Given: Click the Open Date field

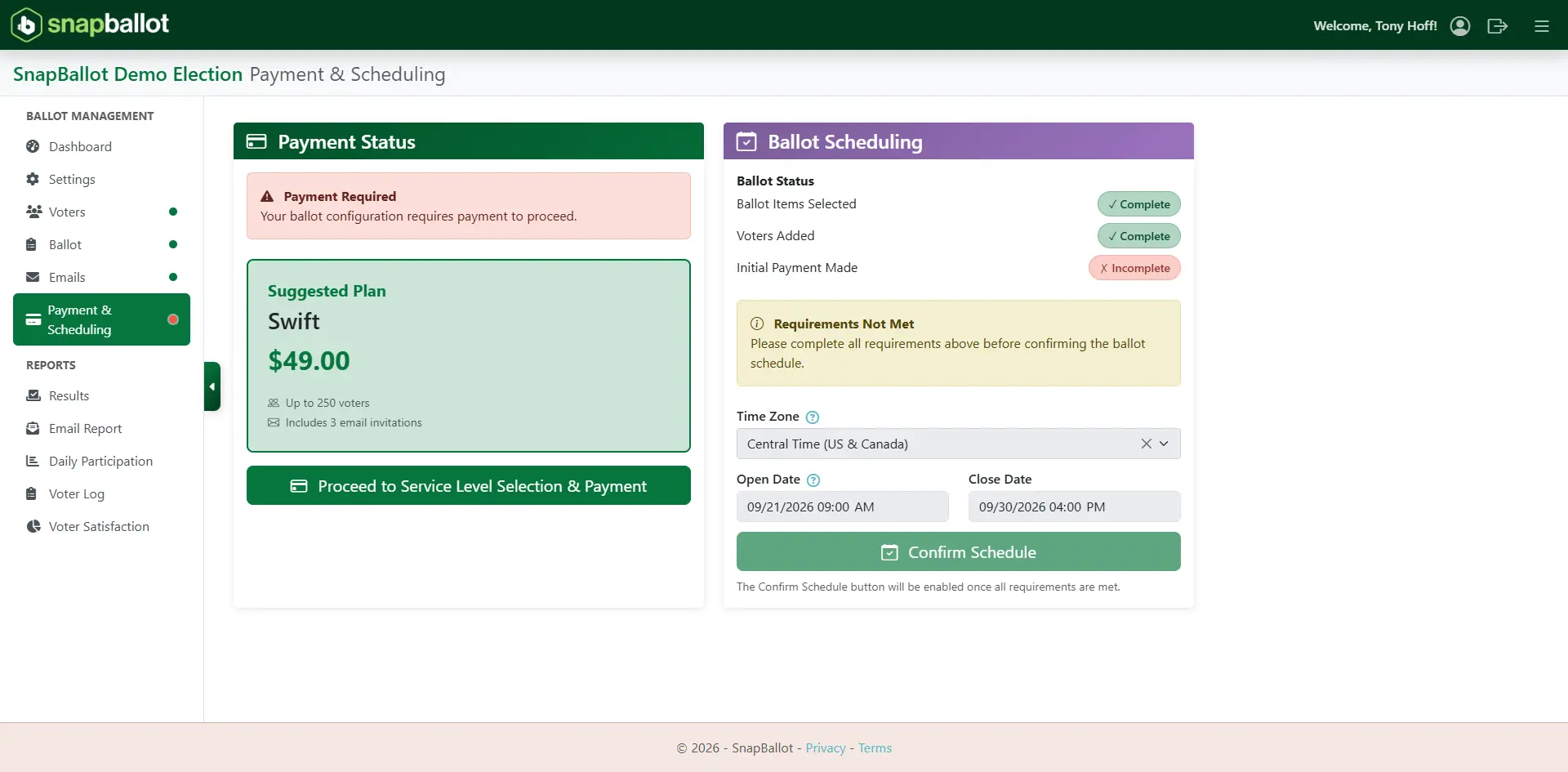Looking at the screenshot, I should pos(843,506).
